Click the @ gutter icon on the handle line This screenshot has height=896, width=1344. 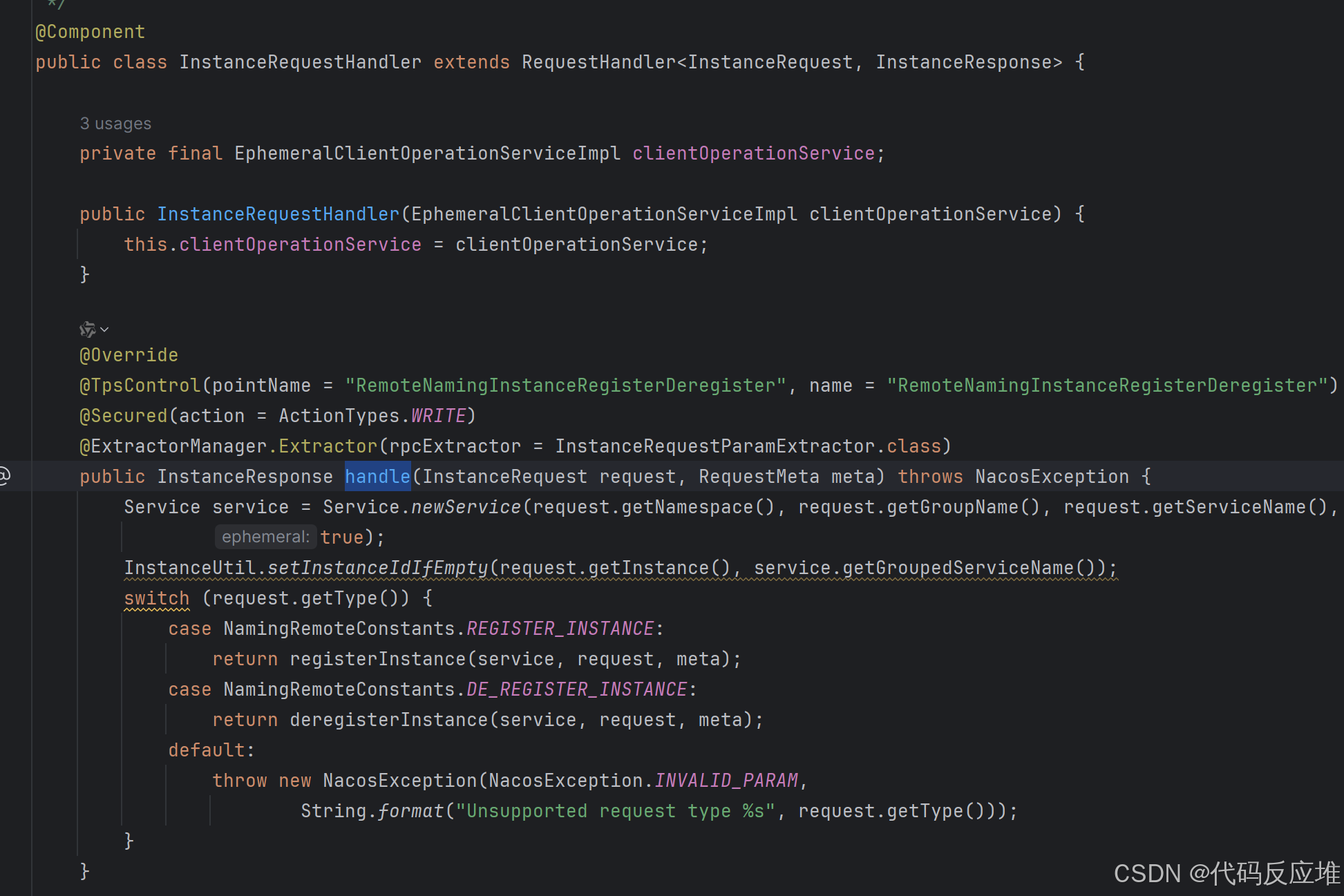click(x=4, y=476)
